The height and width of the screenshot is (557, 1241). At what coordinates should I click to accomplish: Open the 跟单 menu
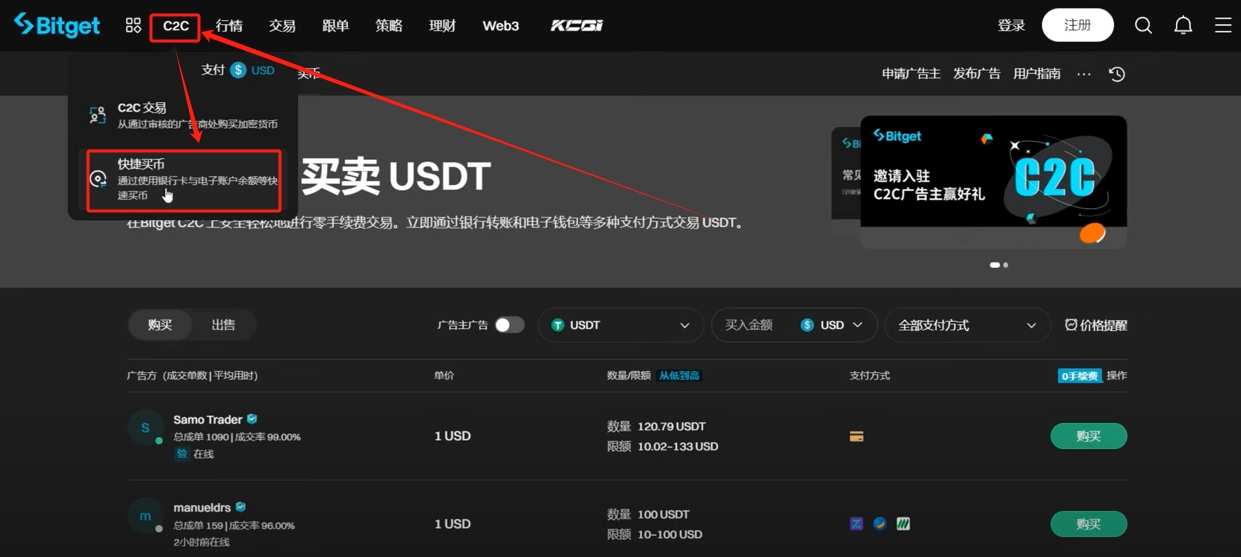pos(335,26)
